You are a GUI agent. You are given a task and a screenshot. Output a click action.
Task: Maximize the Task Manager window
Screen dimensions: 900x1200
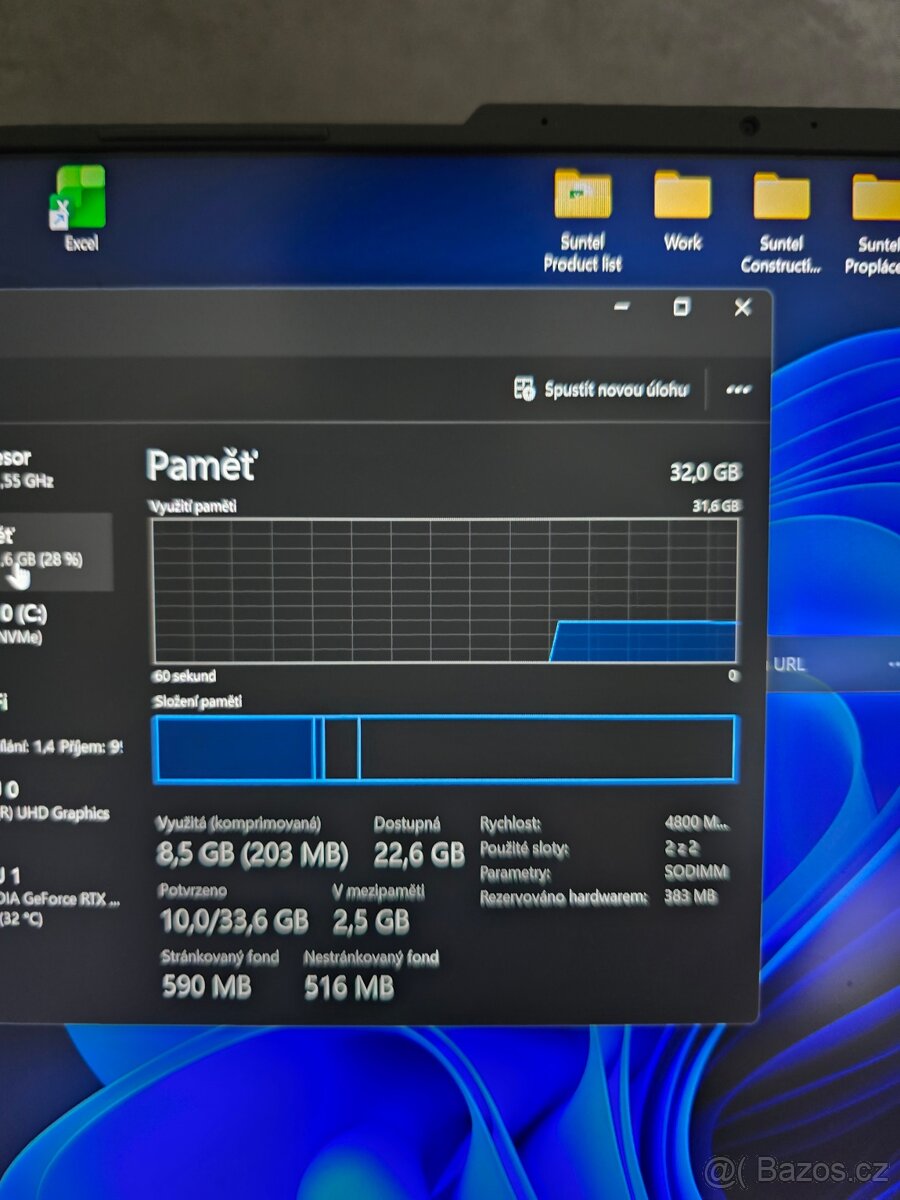[x=682, y=309]
